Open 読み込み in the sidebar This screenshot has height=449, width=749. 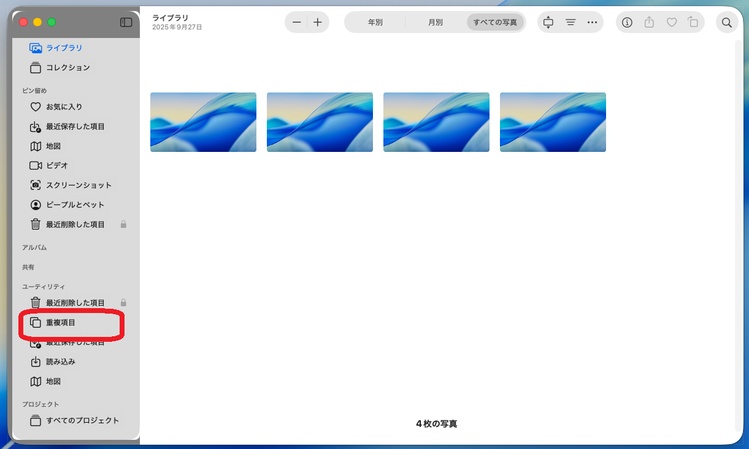coord(60,362)
